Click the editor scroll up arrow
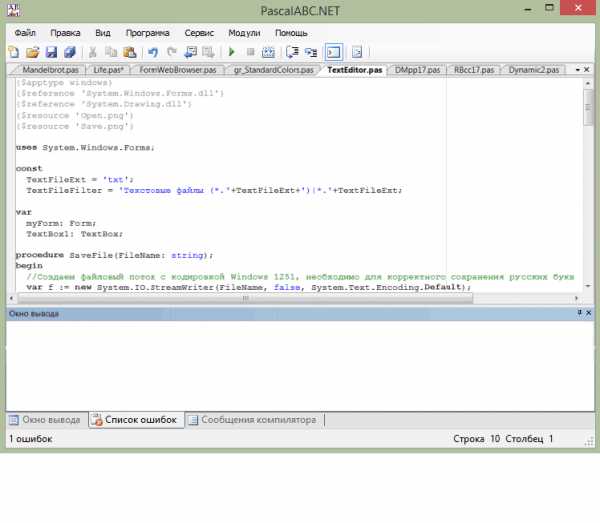 coord(588,83)
